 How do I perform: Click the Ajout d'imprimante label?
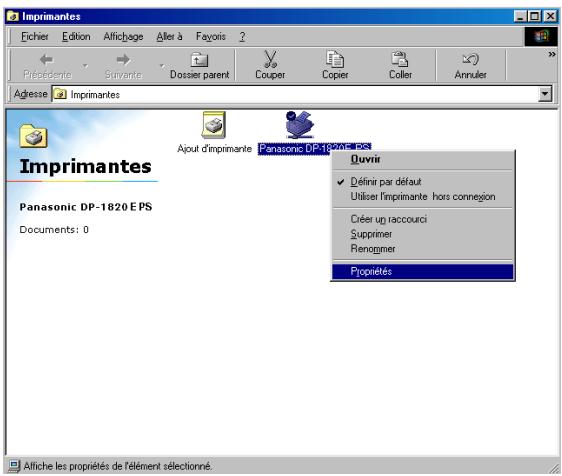click(214, 149)
